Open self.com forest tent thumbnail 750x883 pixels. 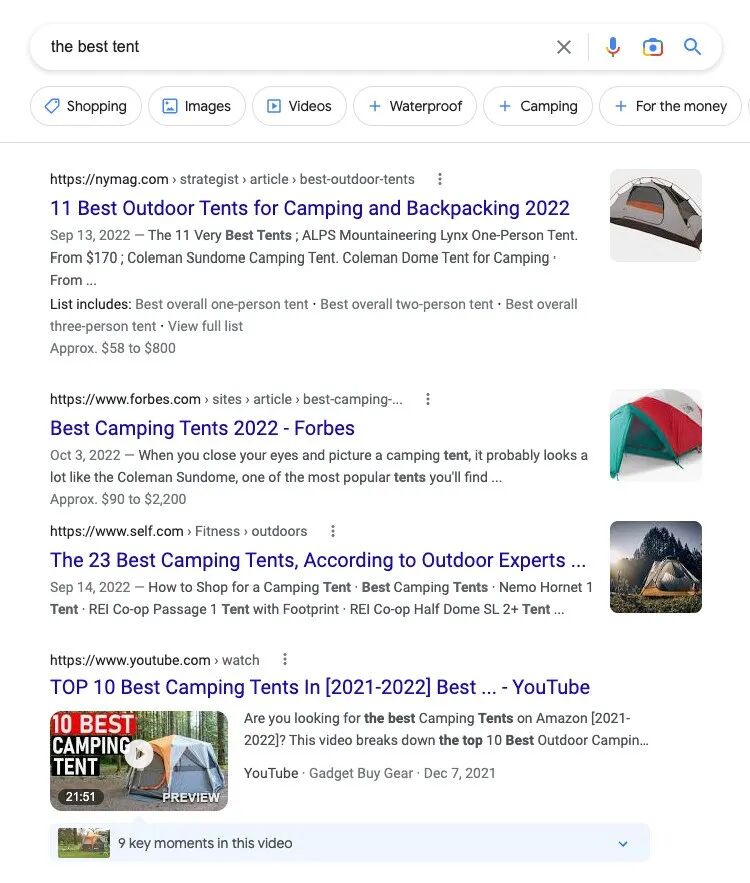pyautogui.click(x=656, y=567)
